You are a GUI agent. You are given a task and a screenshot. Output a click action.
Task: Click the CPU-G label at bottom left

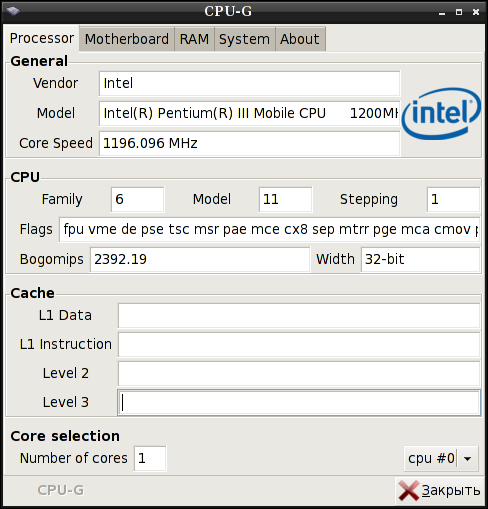(61, 490)
